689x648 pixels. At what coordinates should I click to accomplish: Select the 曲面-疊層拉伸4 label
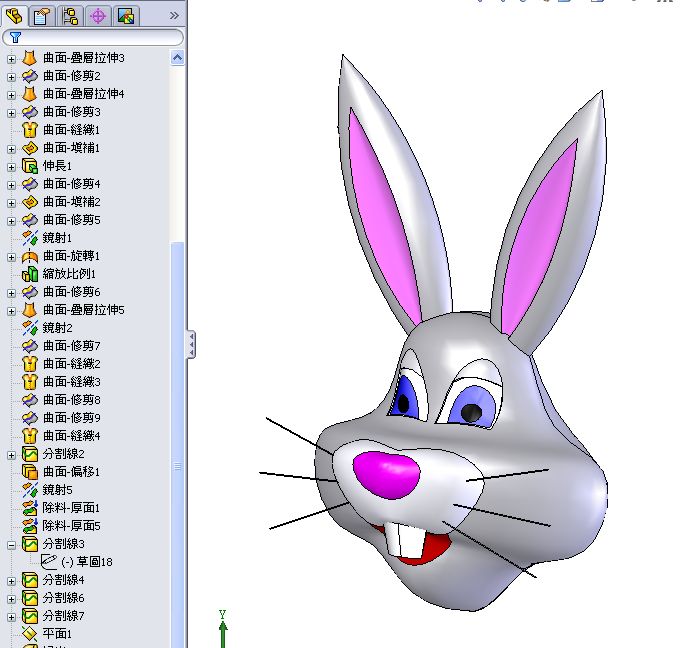(x=83, y=94)
